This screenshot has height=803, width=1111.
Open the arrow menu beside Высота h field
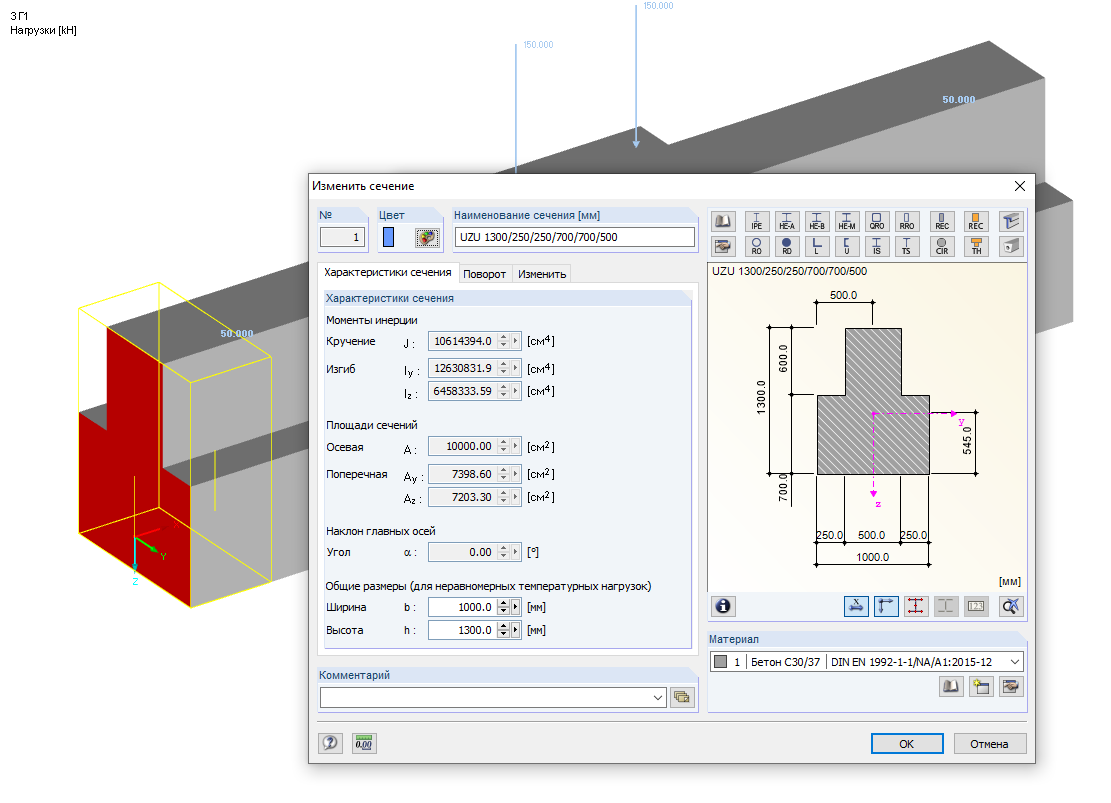pyautogui.click(x=516, y=630)
